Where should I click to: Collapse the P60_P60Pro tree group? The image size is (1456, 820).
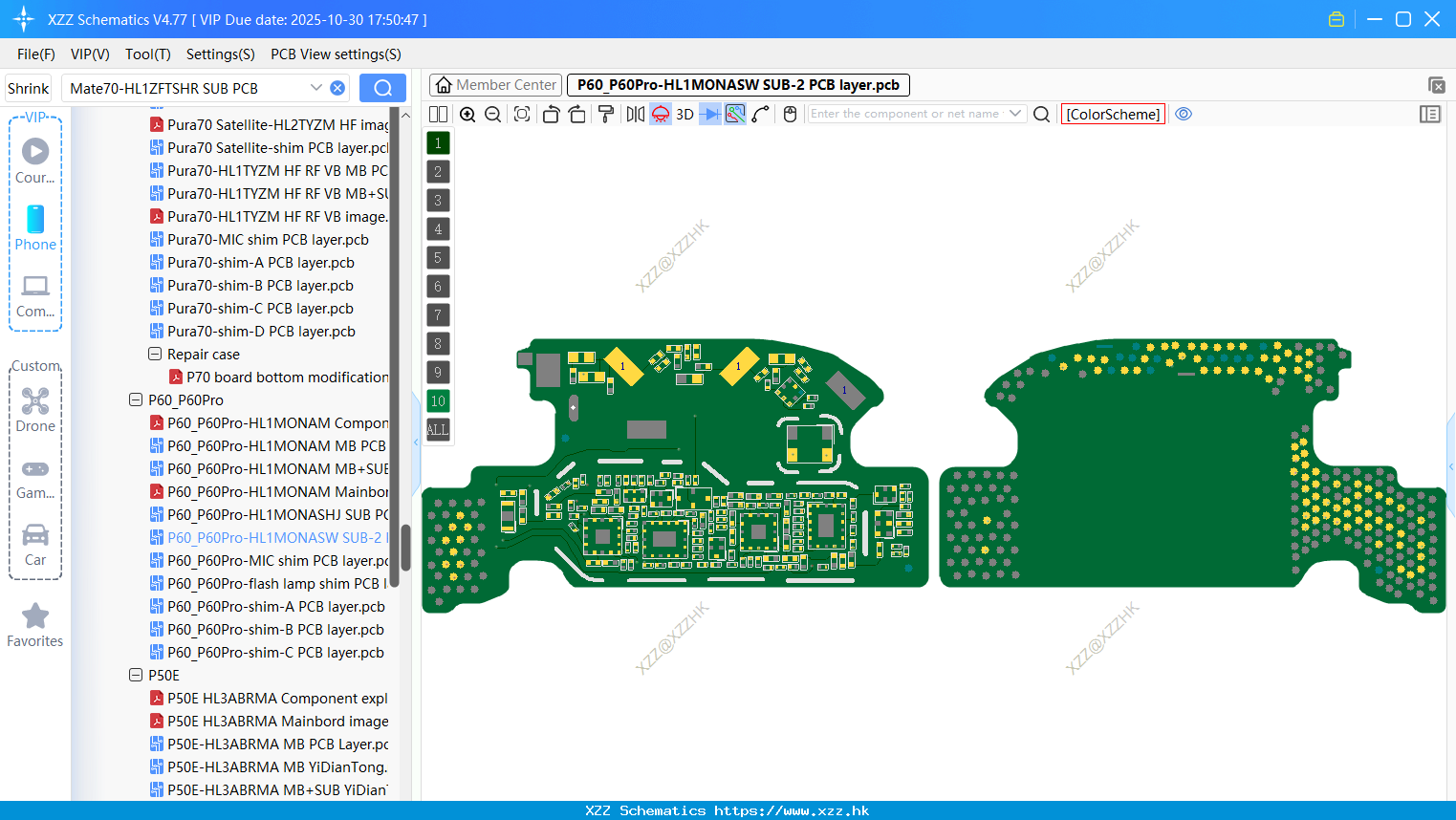coord(136,399)
